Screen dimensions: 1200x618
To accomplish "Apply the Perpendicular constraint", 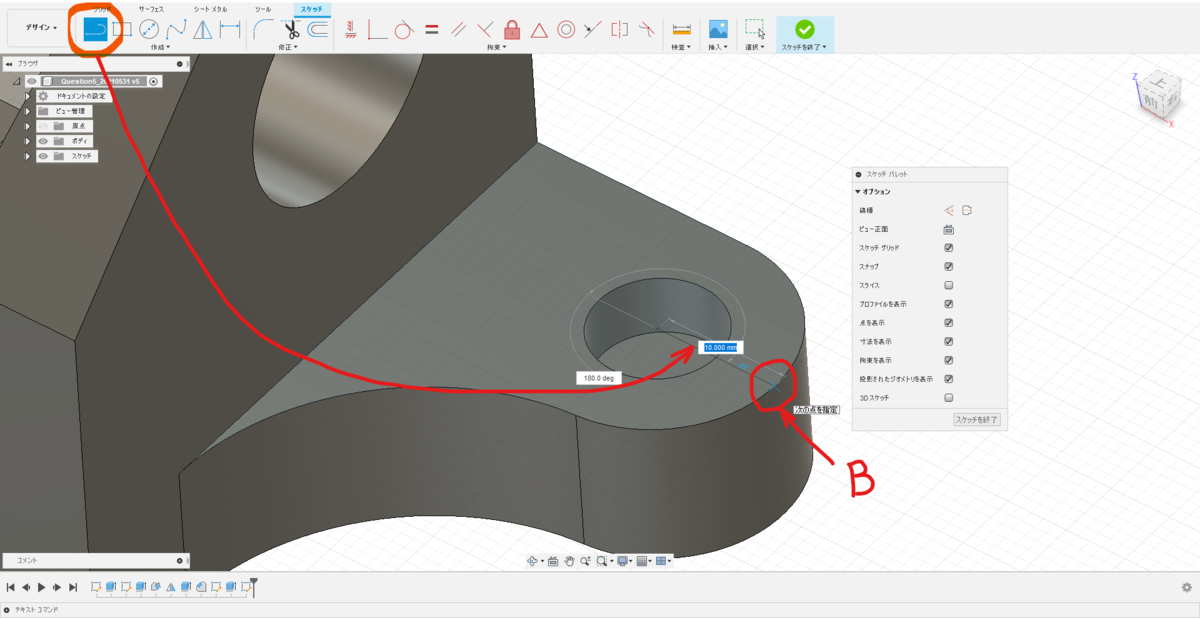I will coord(486,29).
